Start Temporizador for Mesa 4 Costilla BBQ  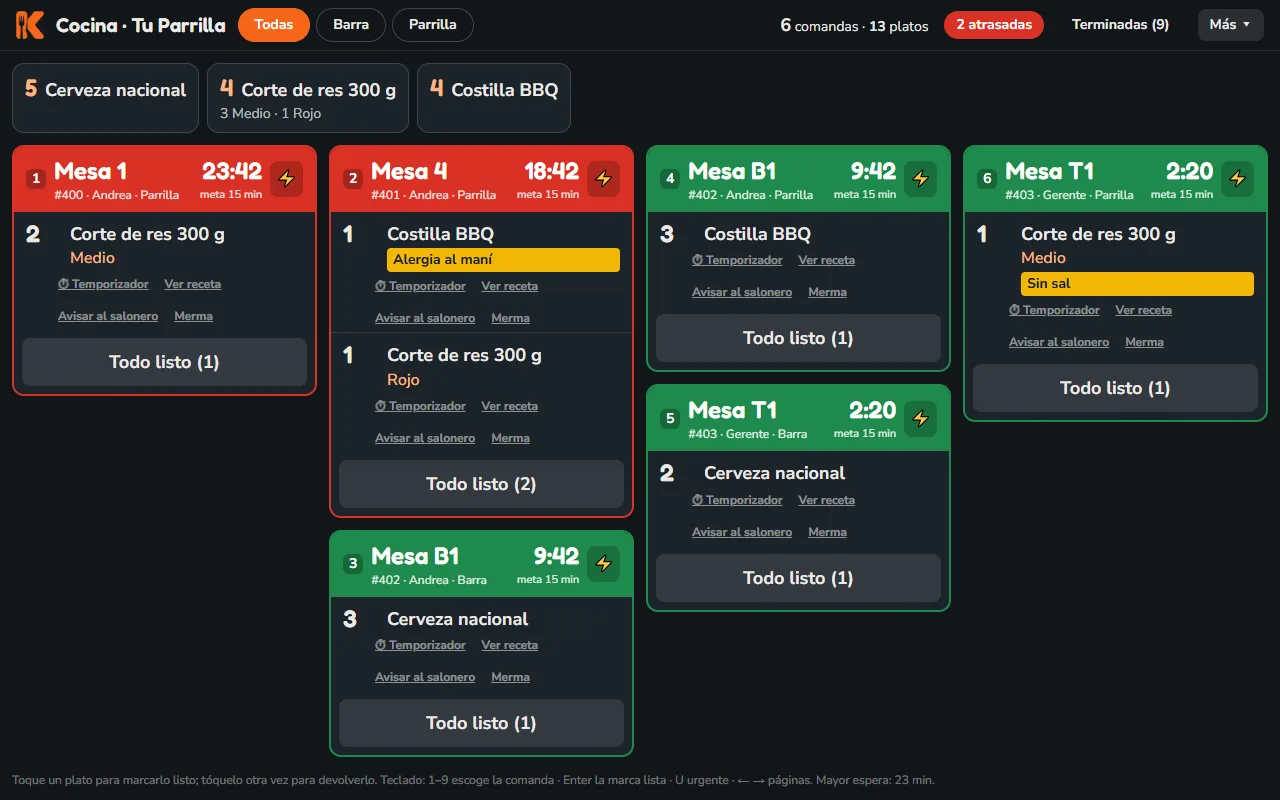coord(420,286)
